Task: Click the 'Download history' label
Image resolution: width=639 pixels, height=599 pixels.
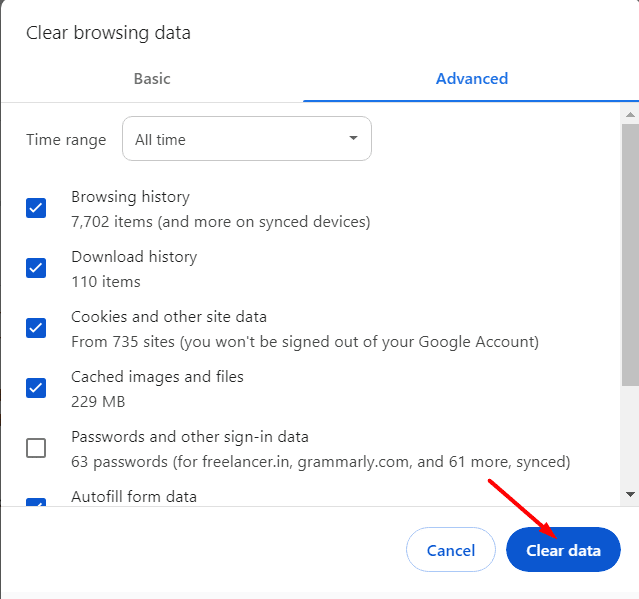Action: point(134,257)
